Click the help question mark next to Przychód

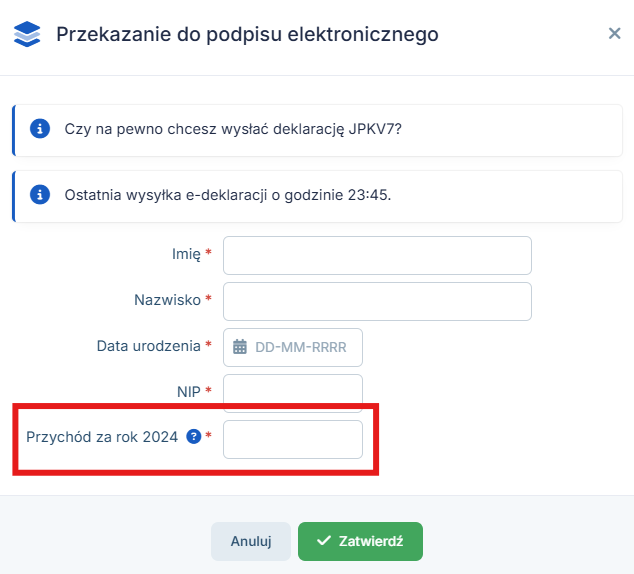pyautogui.click(x=194, y=437)
